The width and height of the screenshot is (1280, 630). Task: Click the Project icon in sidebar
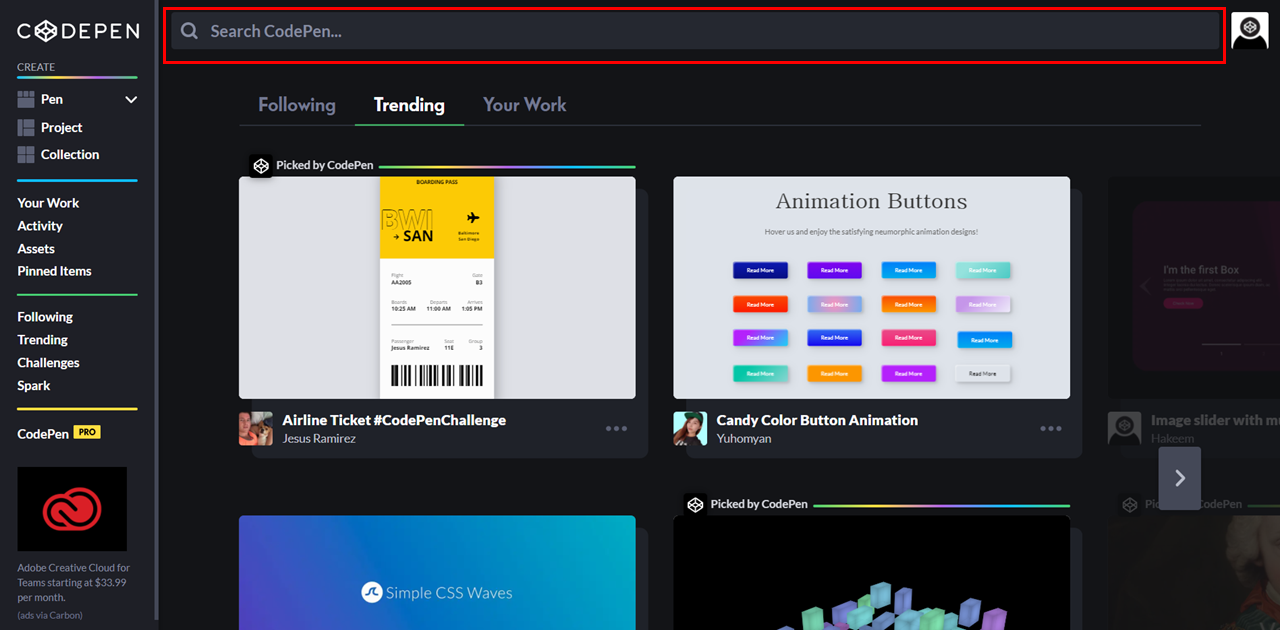26,127
